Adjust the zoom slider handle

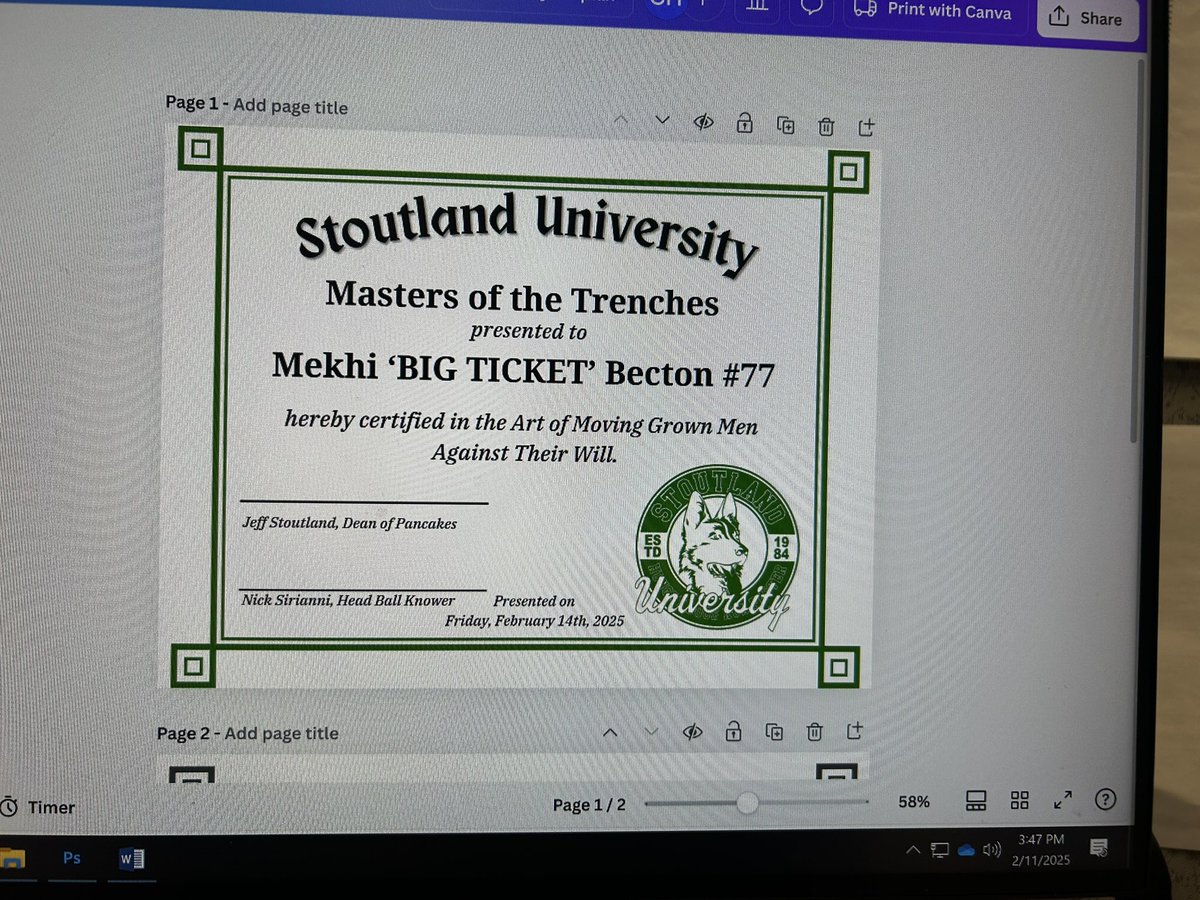(x=747, y=803)
